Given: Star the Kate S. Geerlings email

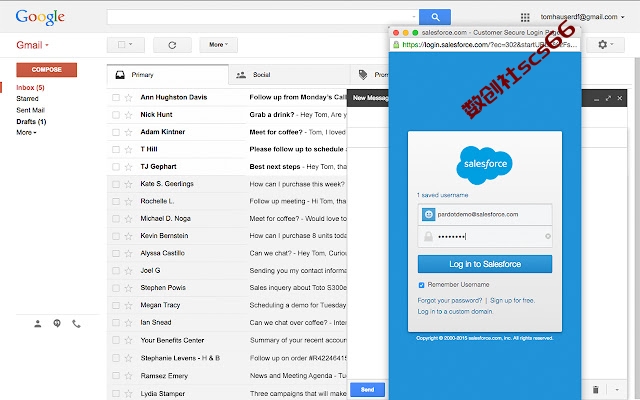Looking at the screenshot, I should pyautogui.click(x=129, y=184).
